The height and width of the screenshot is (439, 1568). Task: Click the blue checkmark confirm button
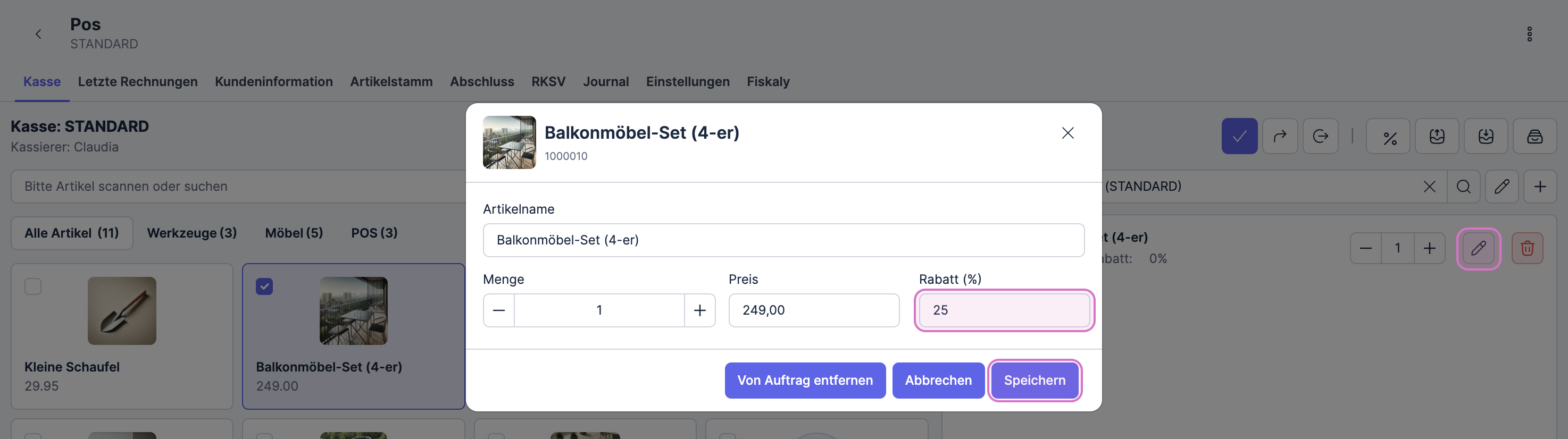point(1239,136)
